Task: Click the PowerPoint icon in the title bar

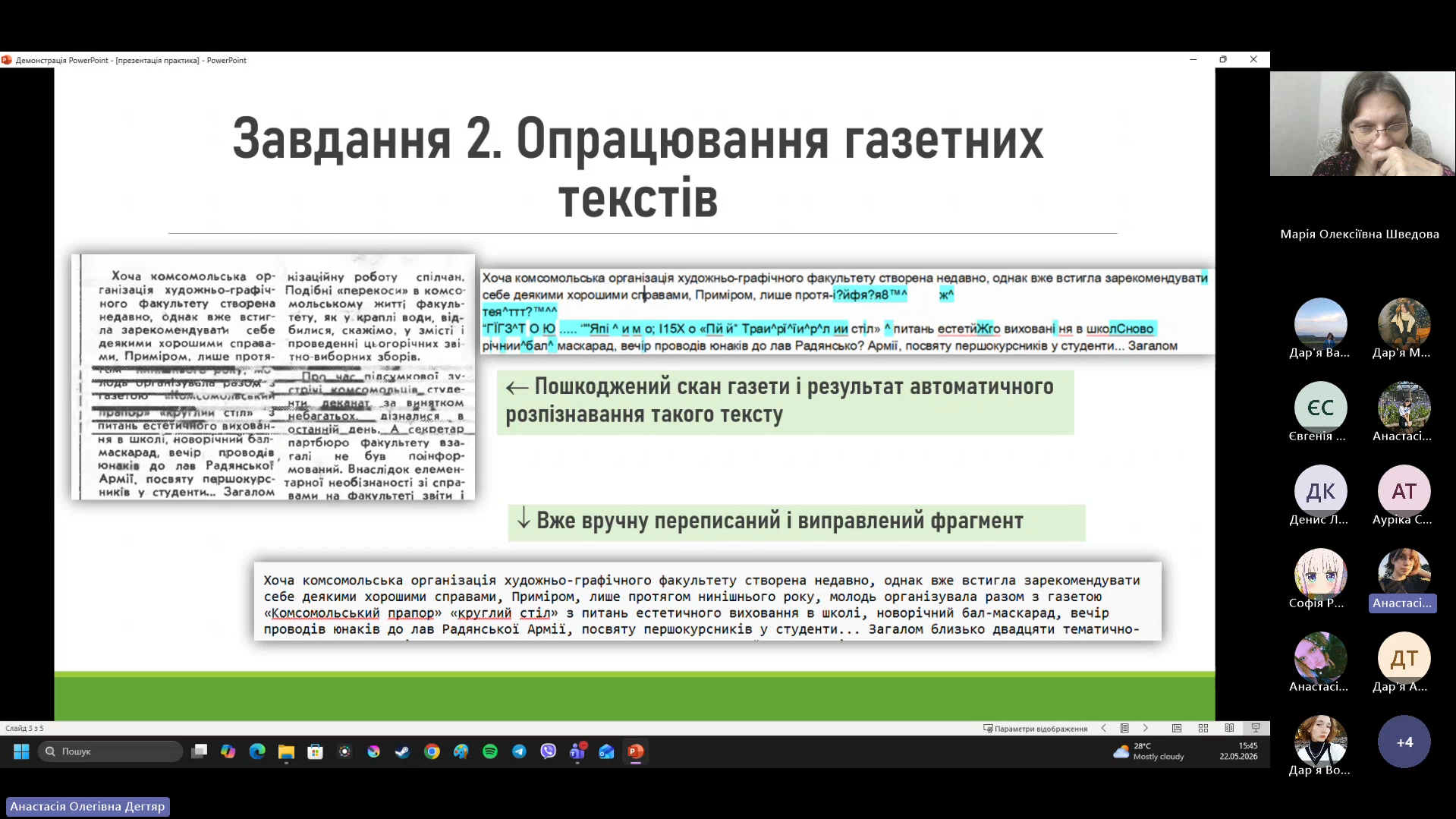Action: pos(7,60)
